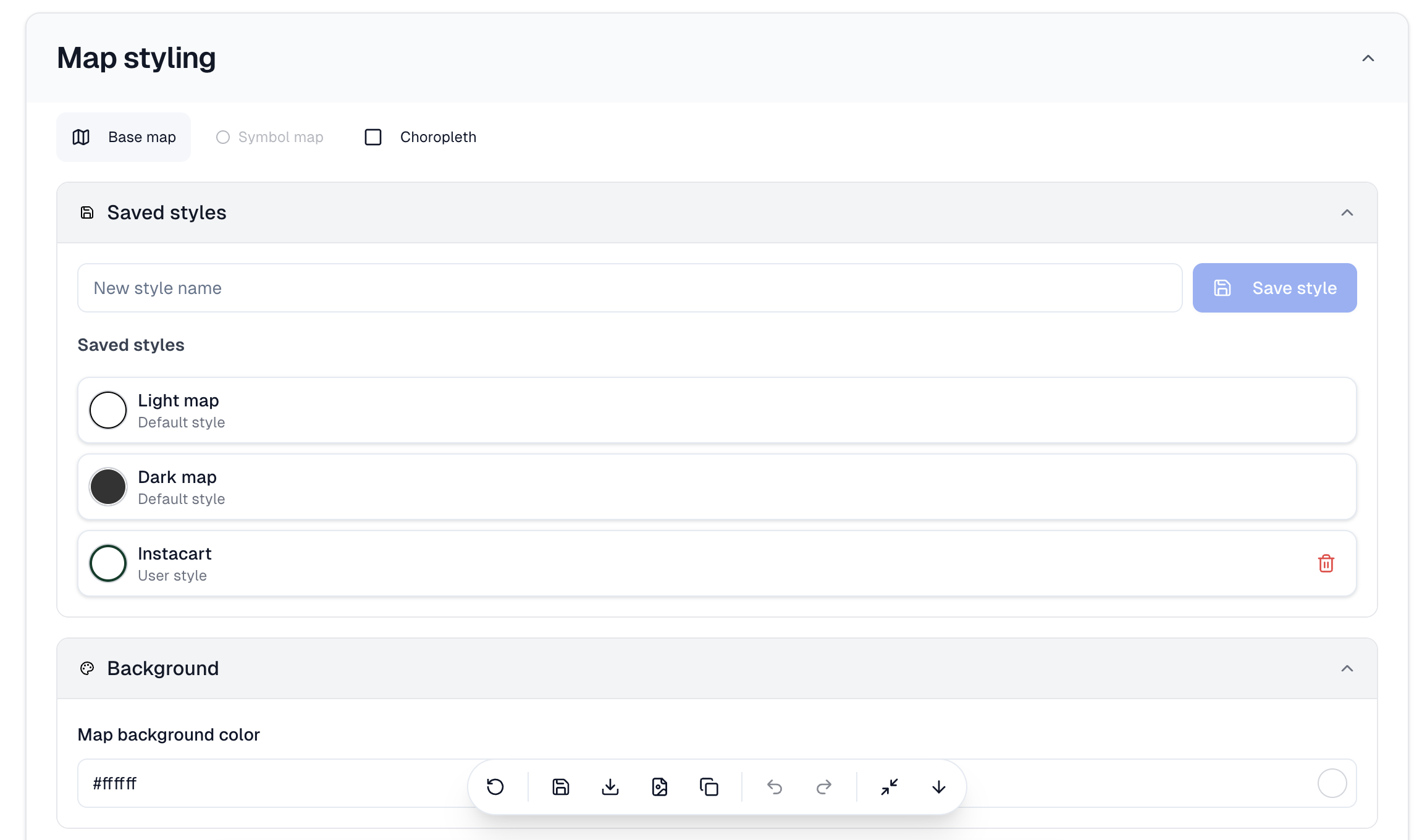Collapse the Background section

point(1347,668)
